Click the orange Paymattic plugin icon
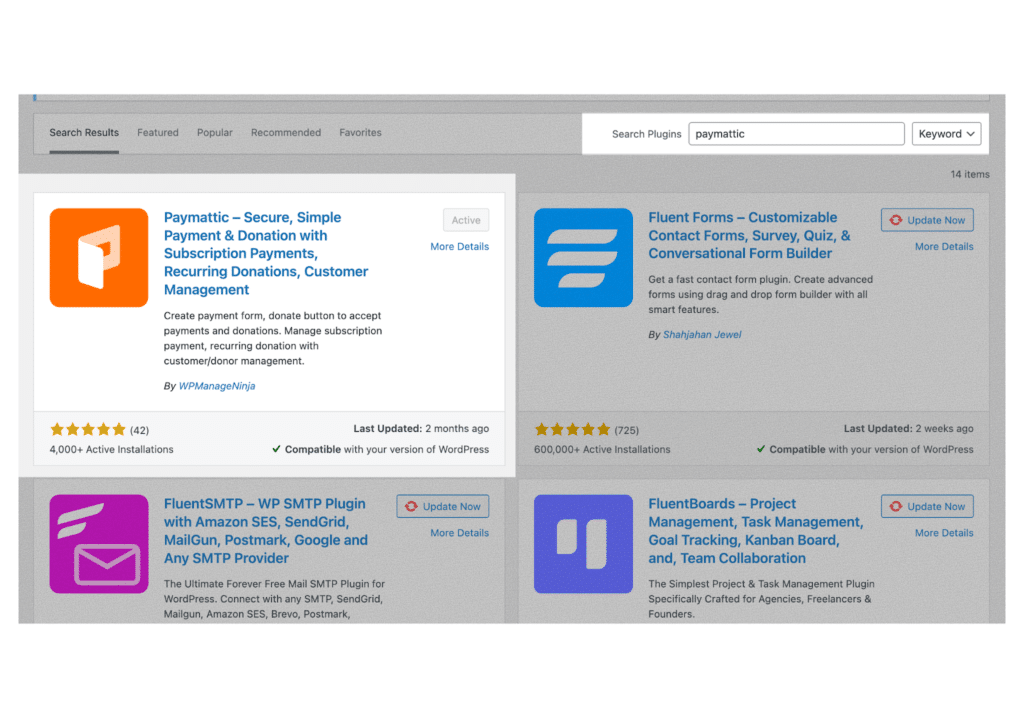Viewport: 1024px width, 718px height. point(99,258)
